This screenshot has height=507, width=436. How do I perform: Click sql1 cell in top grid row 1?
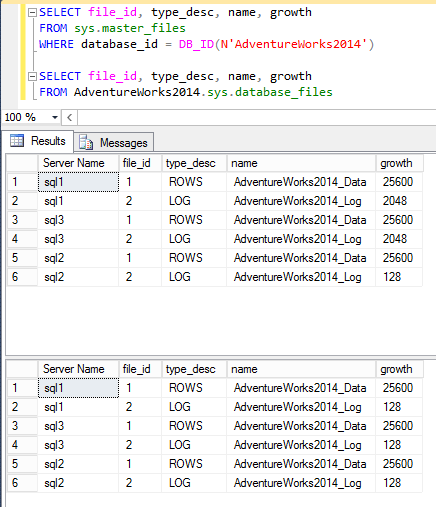pyautogui.click(x=78, y=182)
